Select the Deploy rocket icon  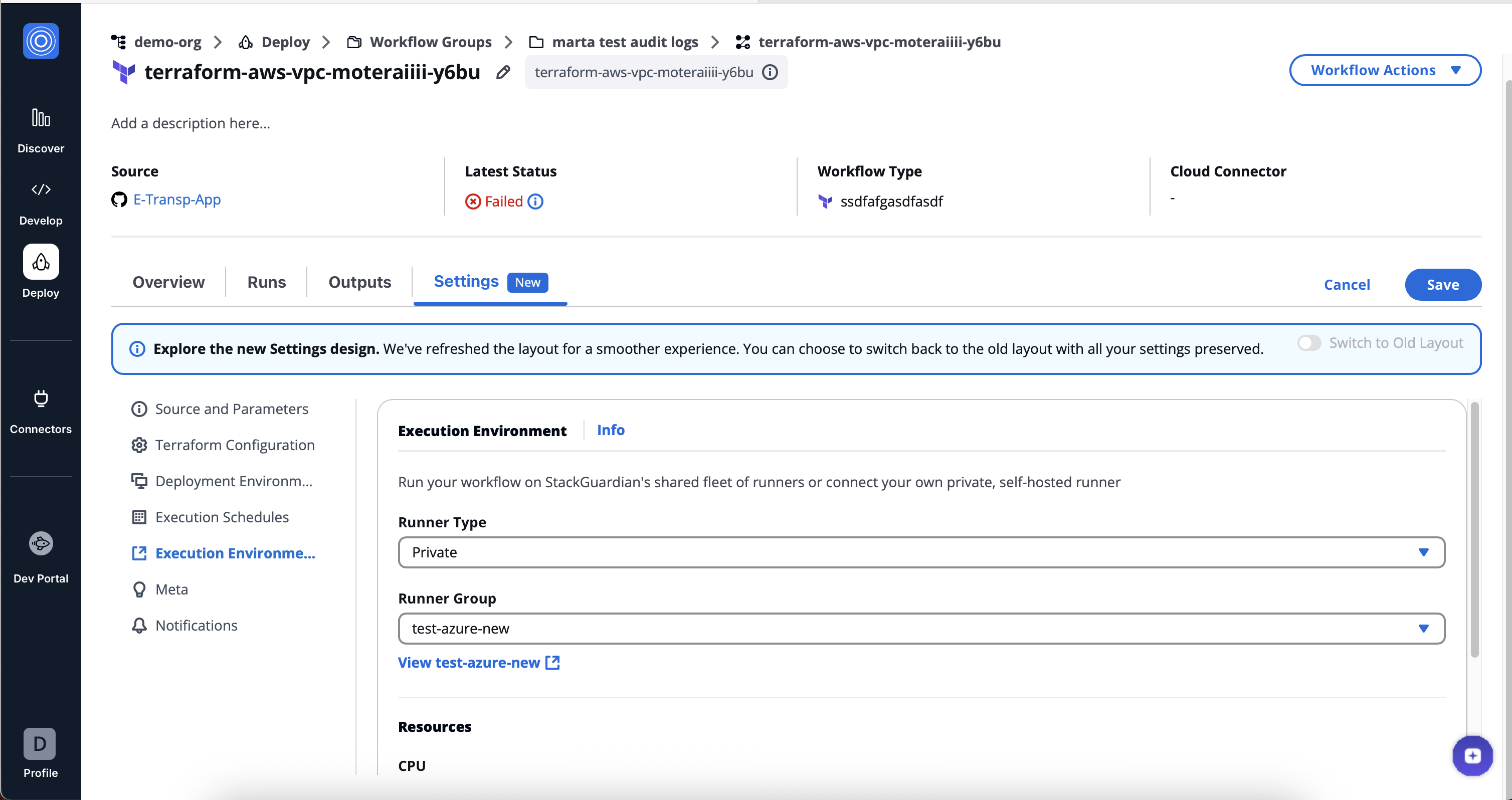tap(41, 262)
